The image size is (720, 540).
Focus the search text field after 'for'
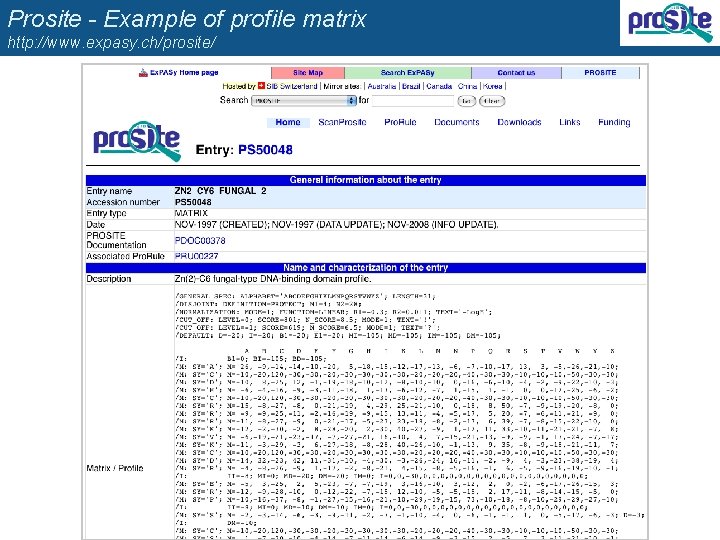point(412,101)
